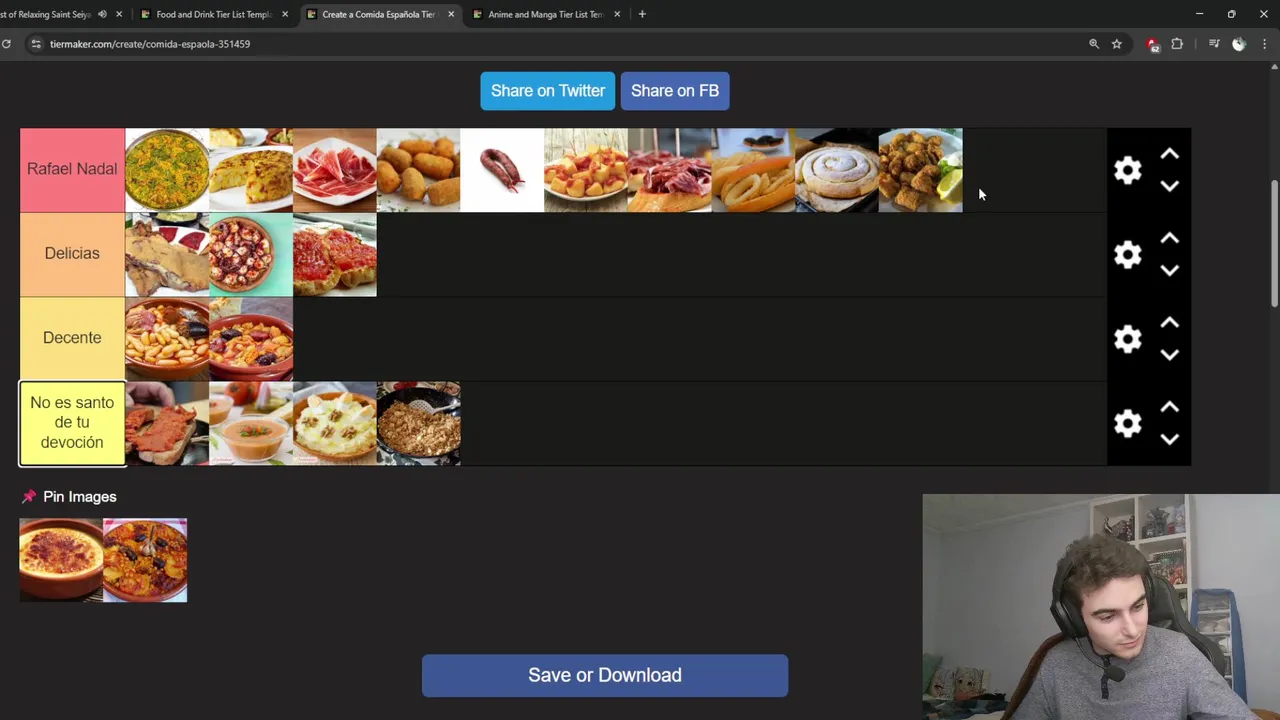Switch to Food and Drink Tier List tab
1280x720 pixels.
click(x=214, y=14)
